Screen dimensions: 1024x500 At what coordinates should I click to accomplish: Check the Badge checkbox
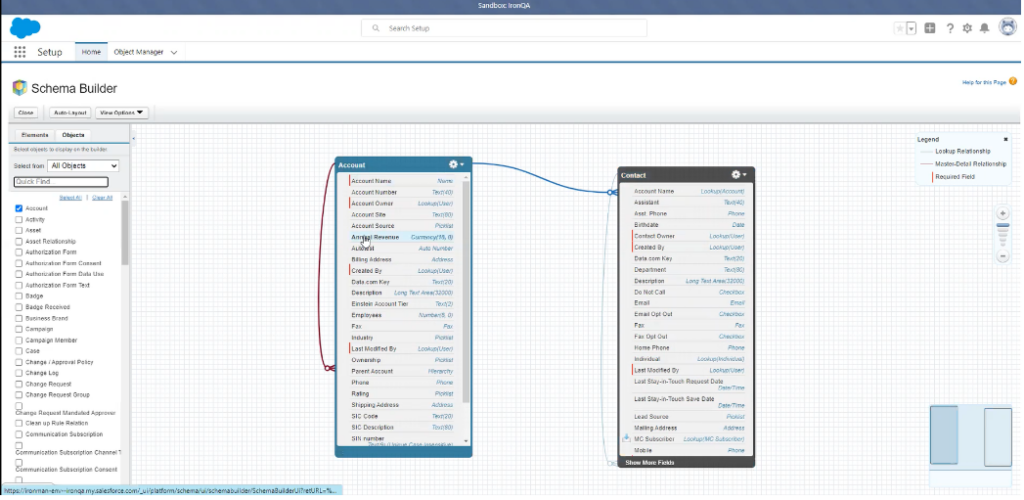point(19,296)
